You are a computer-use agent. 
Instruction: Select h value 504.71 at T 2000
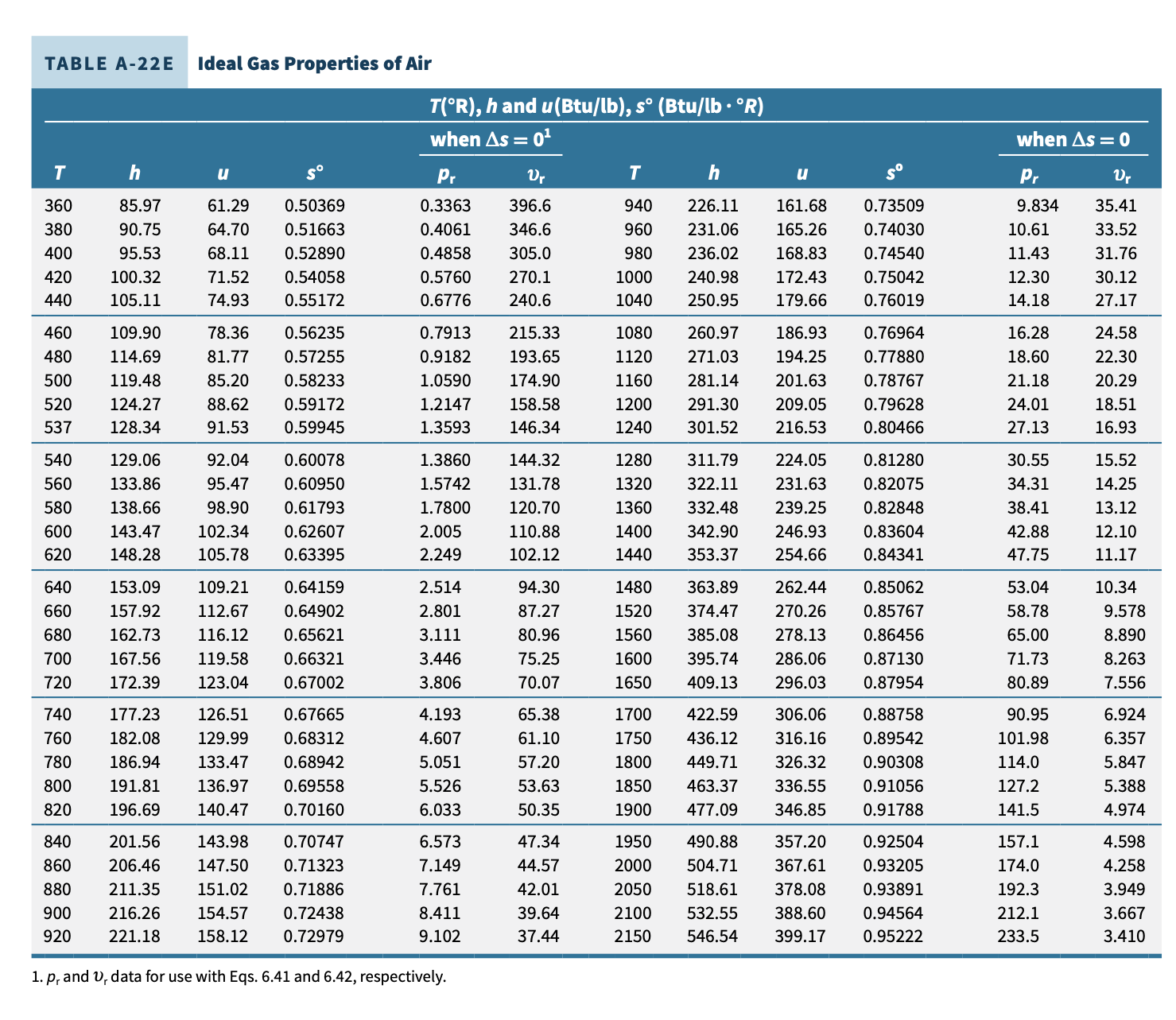point(712,866)
